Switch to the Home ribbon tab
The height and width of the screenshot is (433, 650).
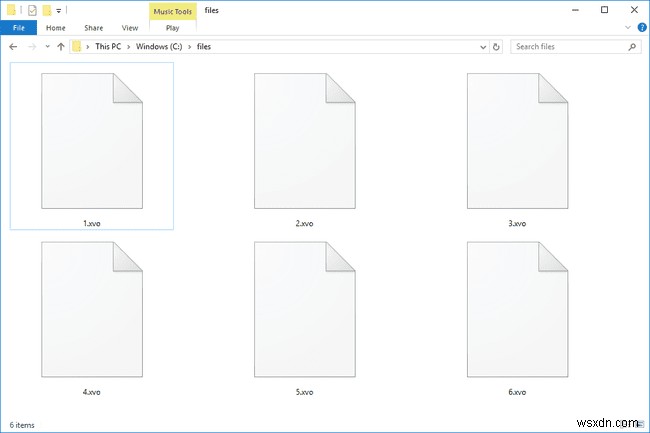(56, 28)
